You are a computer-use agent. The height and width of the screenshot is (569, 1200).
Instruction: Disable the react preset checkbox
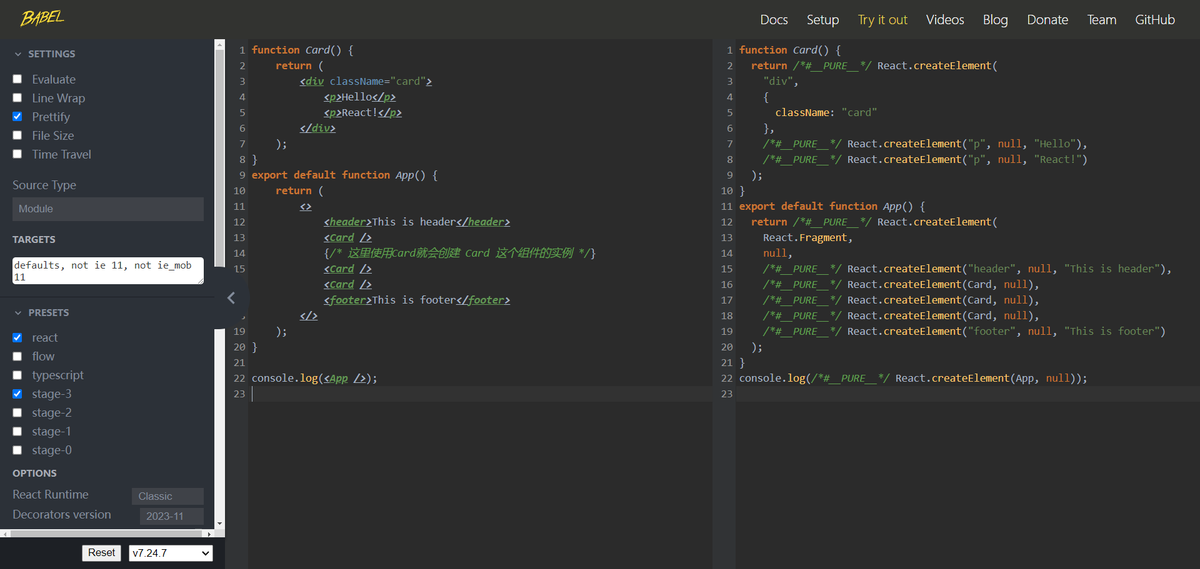pyautogui.click(x=17, y=338)
